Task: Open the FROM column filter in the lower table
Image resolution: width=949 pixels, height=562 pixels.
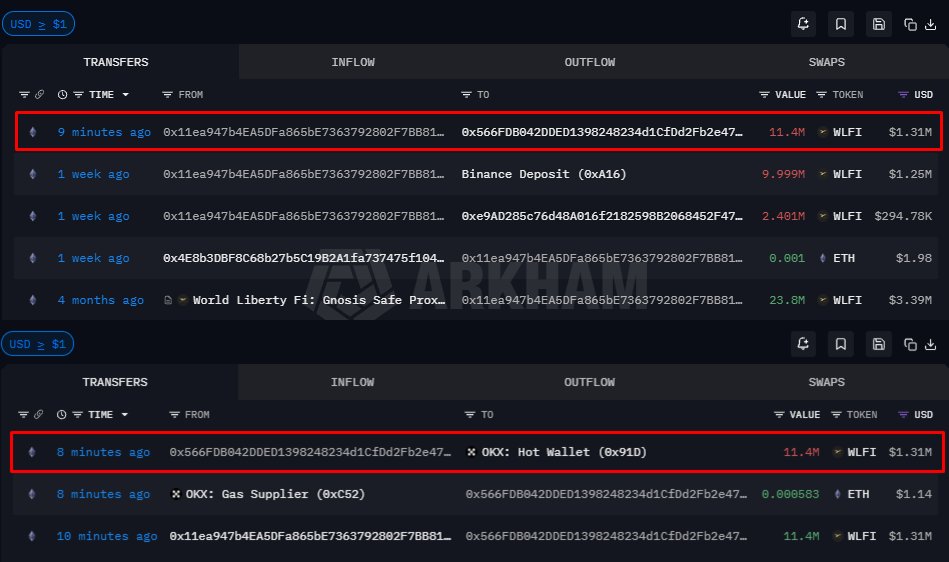Action: click(174, 415)
